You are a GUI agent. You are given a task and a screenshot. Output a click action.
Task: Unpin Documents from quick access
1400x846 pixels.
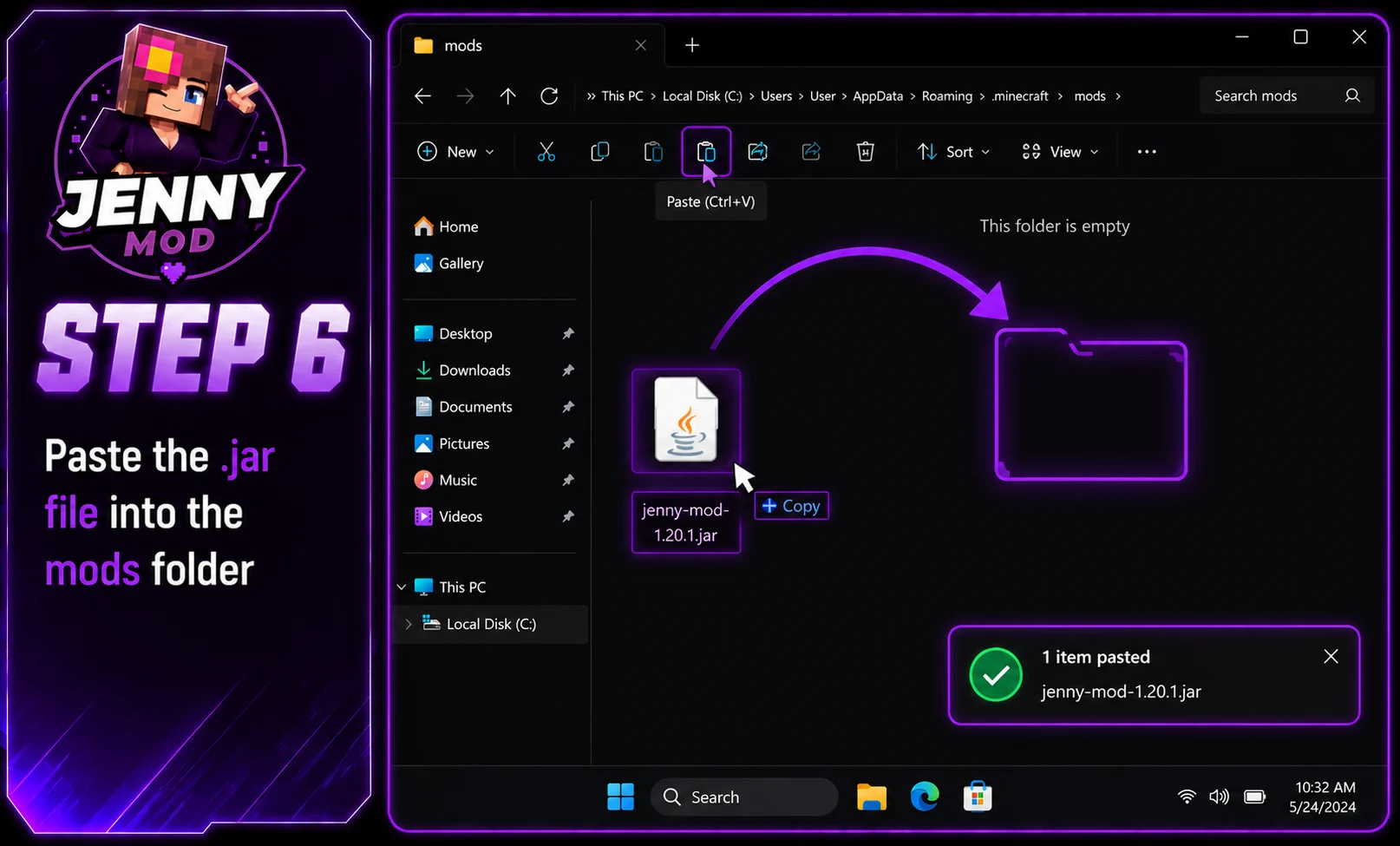(568, 407)
